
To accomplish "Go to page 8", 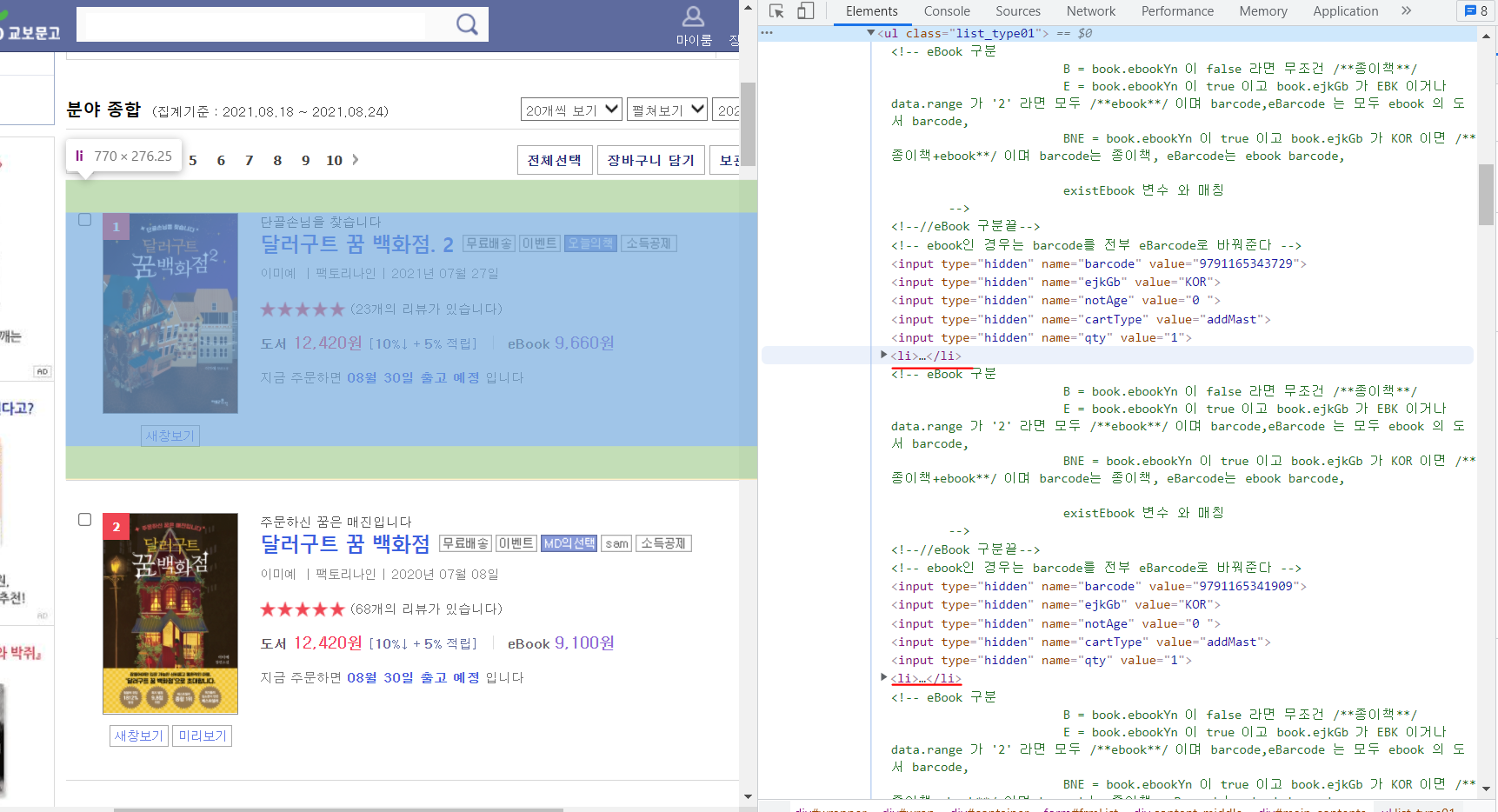I will 277,160.
